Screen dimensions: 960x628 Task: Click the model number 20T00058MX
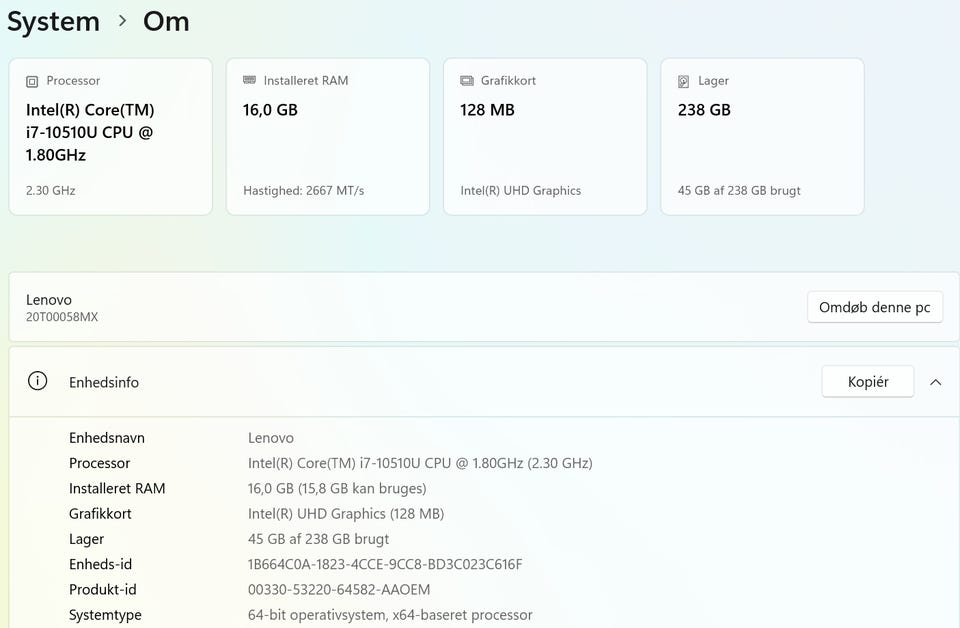62,317
